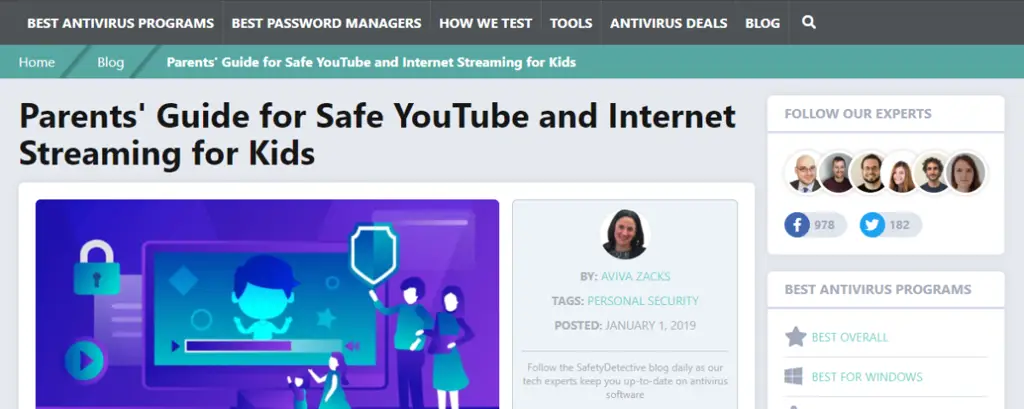This screenshot has width=1024, height=409.
Task: Open the Blog menu item in navbar
Action: click(762, 23)
